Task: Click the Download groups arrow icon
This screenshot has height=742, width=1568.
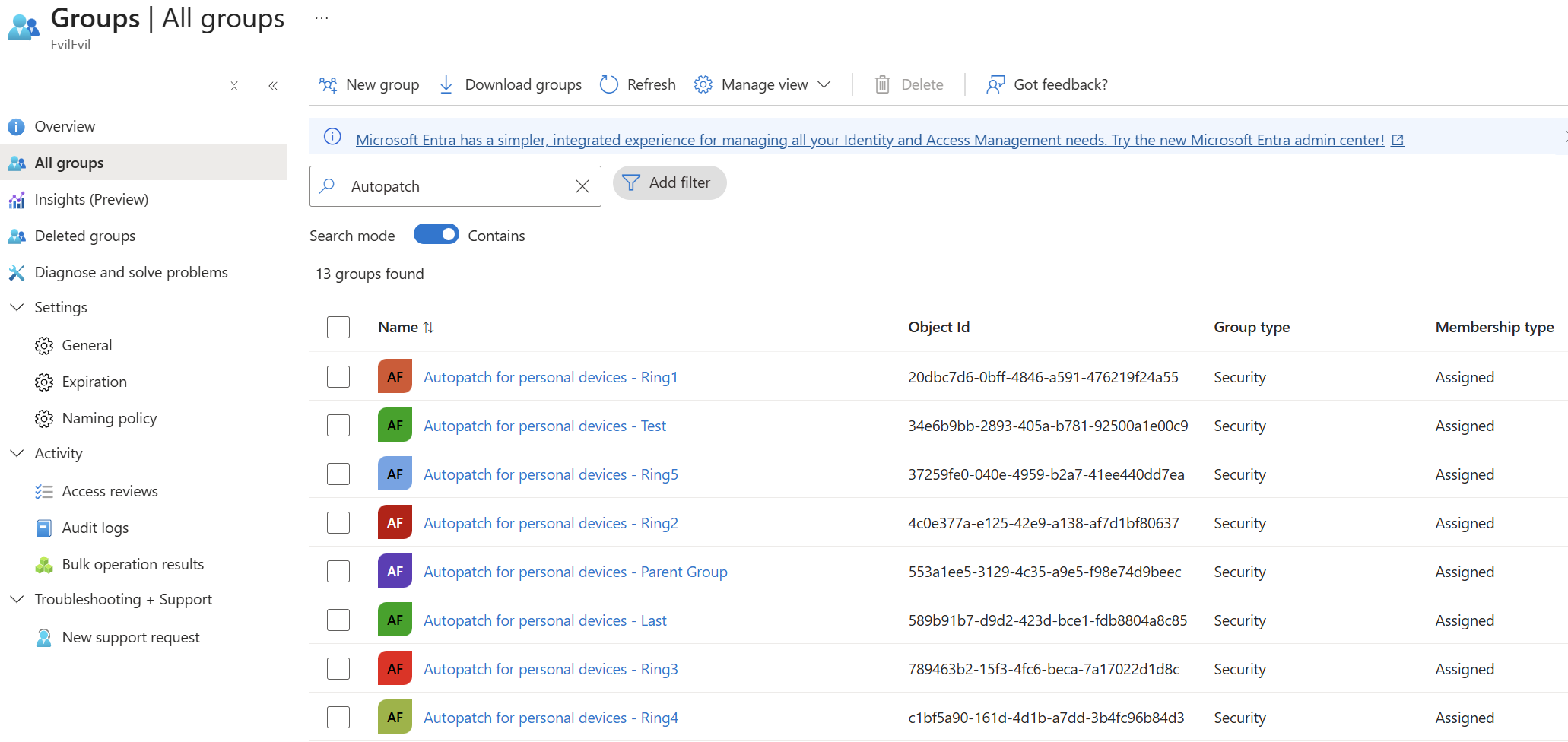Action: pyautogui.click(x=446, y=84)
